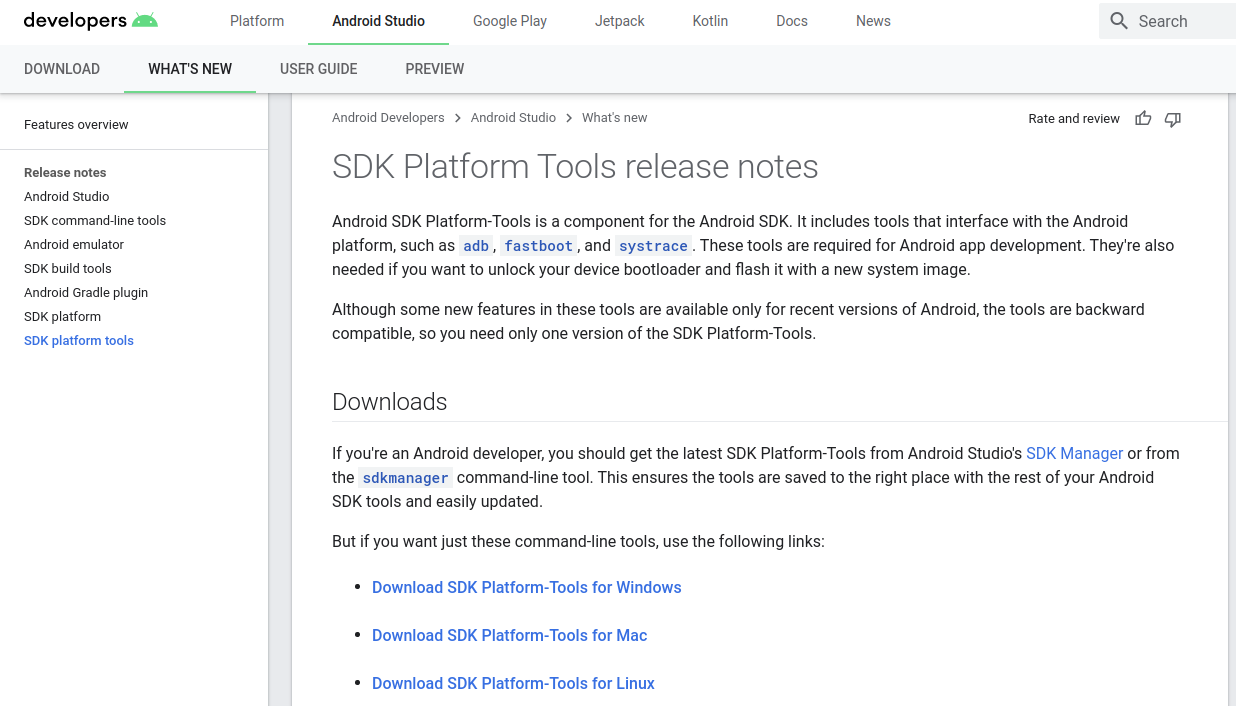The width and height of the screenshot is (1236, 706).
Task: Click the Downloads section heading
Action: [x=390, y=402]
